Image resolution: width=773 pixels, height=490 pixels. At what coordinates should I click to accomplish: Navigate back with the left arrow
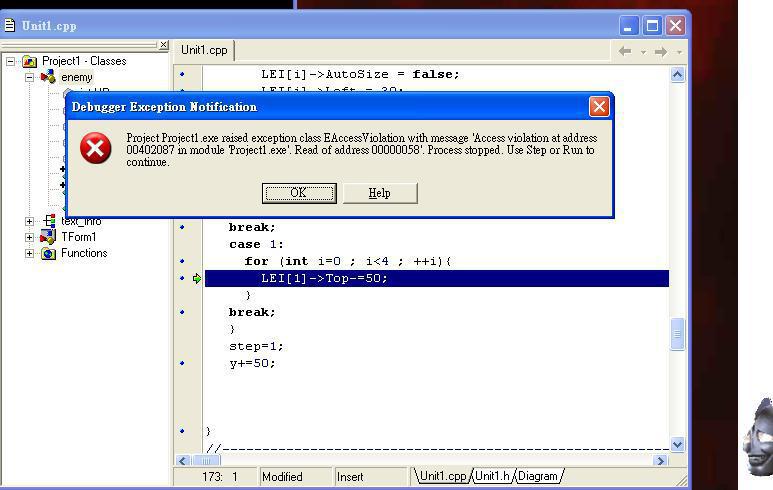pyautogui.click(x=625, y=51)
